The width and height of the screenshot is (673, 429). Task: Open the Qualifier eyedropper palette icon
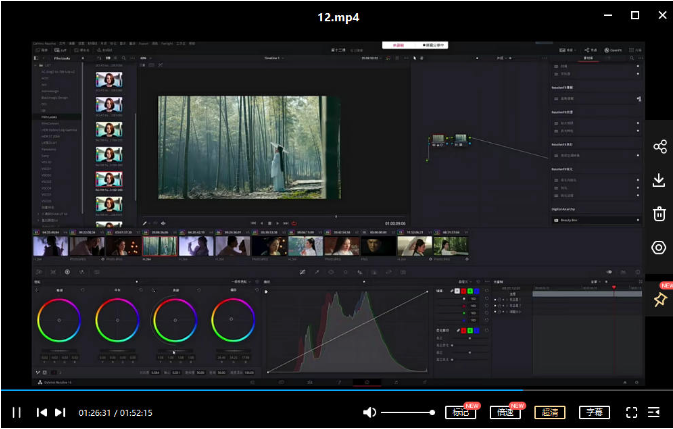(x=317, y=272)
